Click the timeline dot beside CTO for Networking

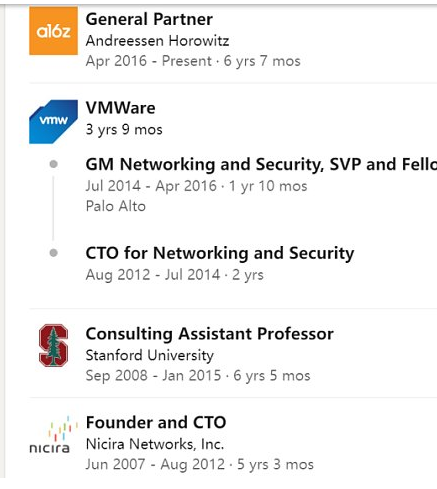point(53,253)
